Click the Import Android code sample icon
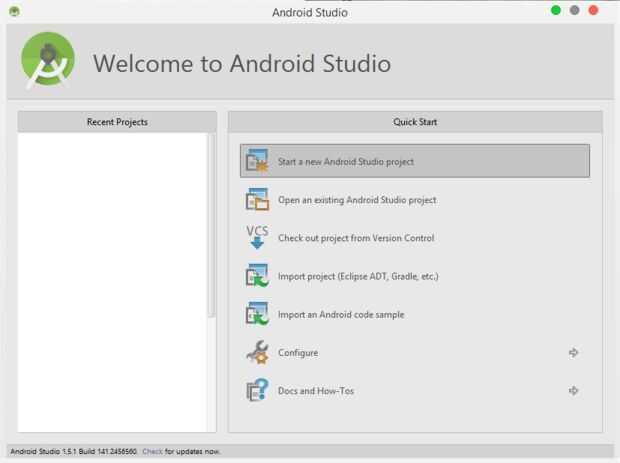Screen dimensions: 620x463 click(x=257, y=314)
